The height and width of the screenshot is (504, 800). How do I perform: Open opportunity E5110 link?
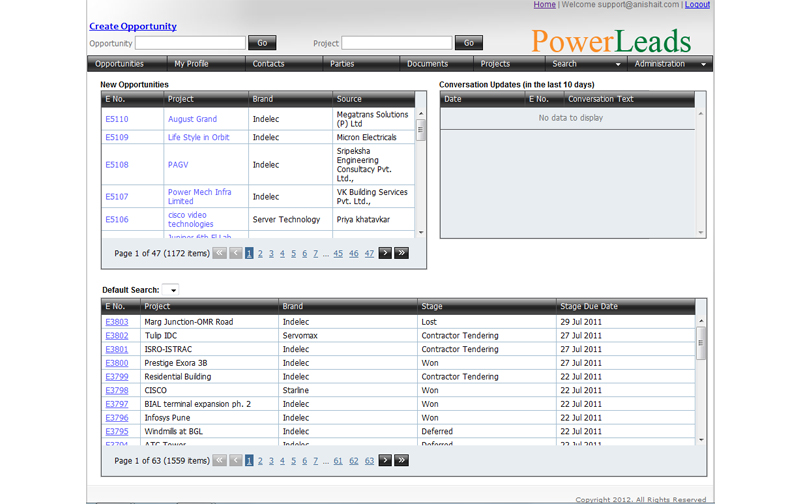pyautogui.click(x=117, y=119)
